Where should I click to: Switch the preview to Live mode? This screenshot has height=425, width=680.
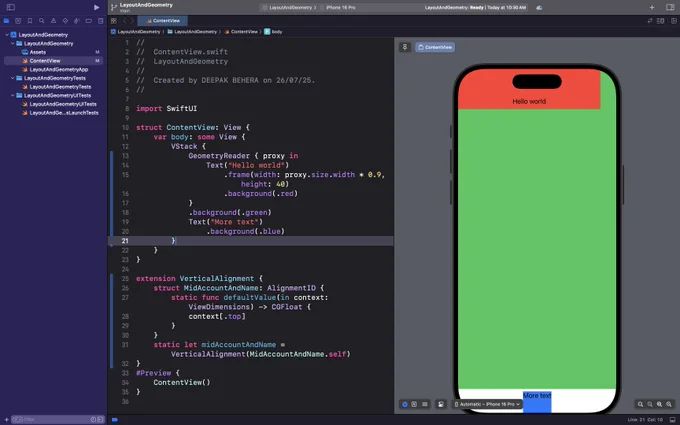coord(405,404)
